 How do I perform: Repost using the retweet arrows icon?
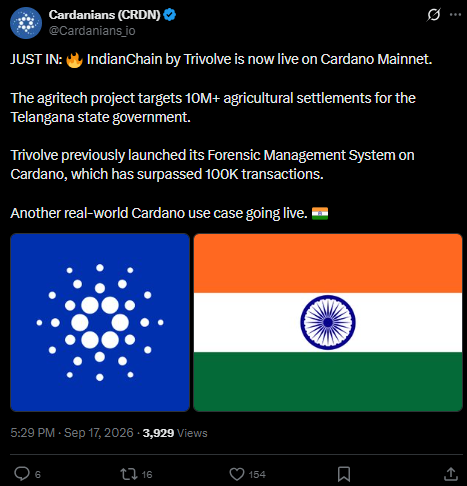(x=129, y=474)
